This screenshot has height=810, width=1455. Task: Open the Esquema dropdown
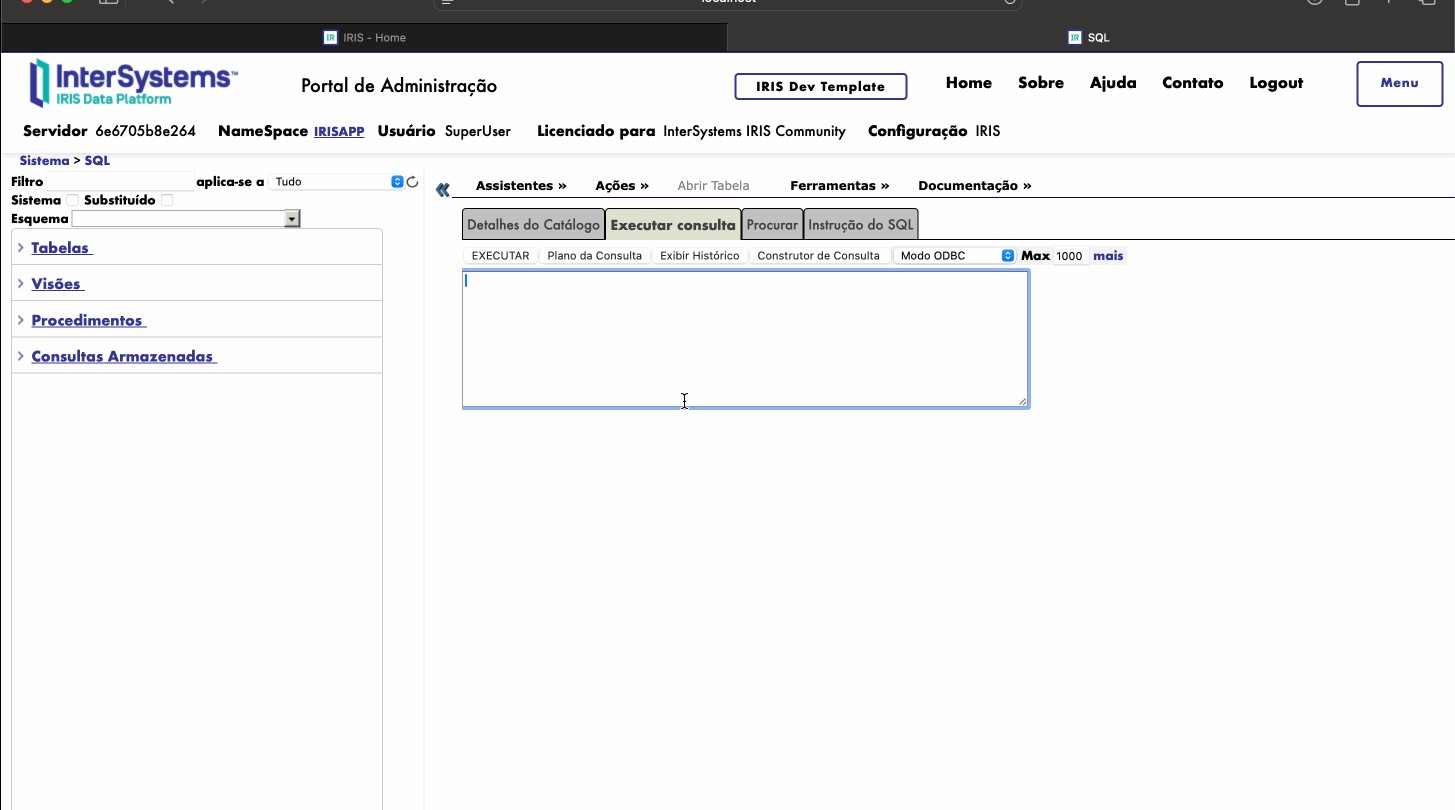pyautogui.click(x=186, y=218)
